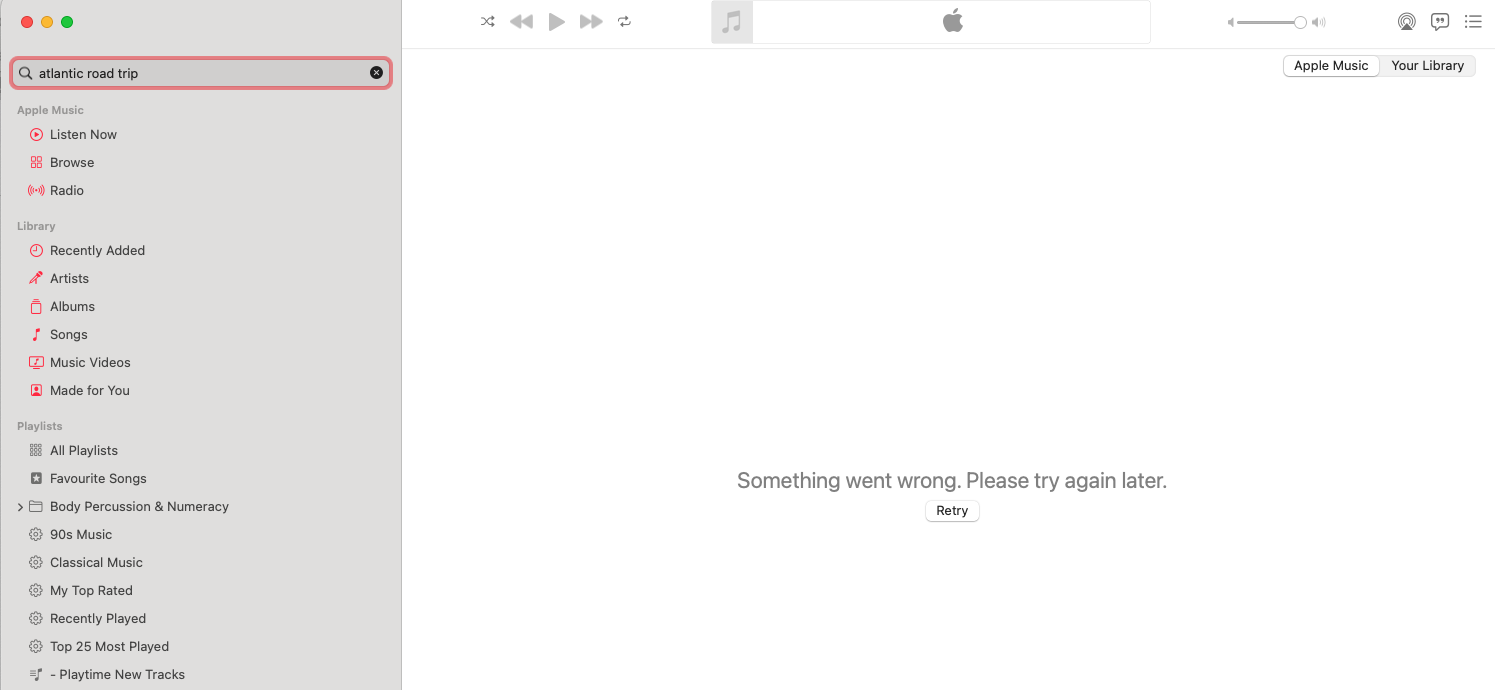Show the lyrics panel
The width and height of the screenshot is (1495, 690).
(x=1440, y=21)
